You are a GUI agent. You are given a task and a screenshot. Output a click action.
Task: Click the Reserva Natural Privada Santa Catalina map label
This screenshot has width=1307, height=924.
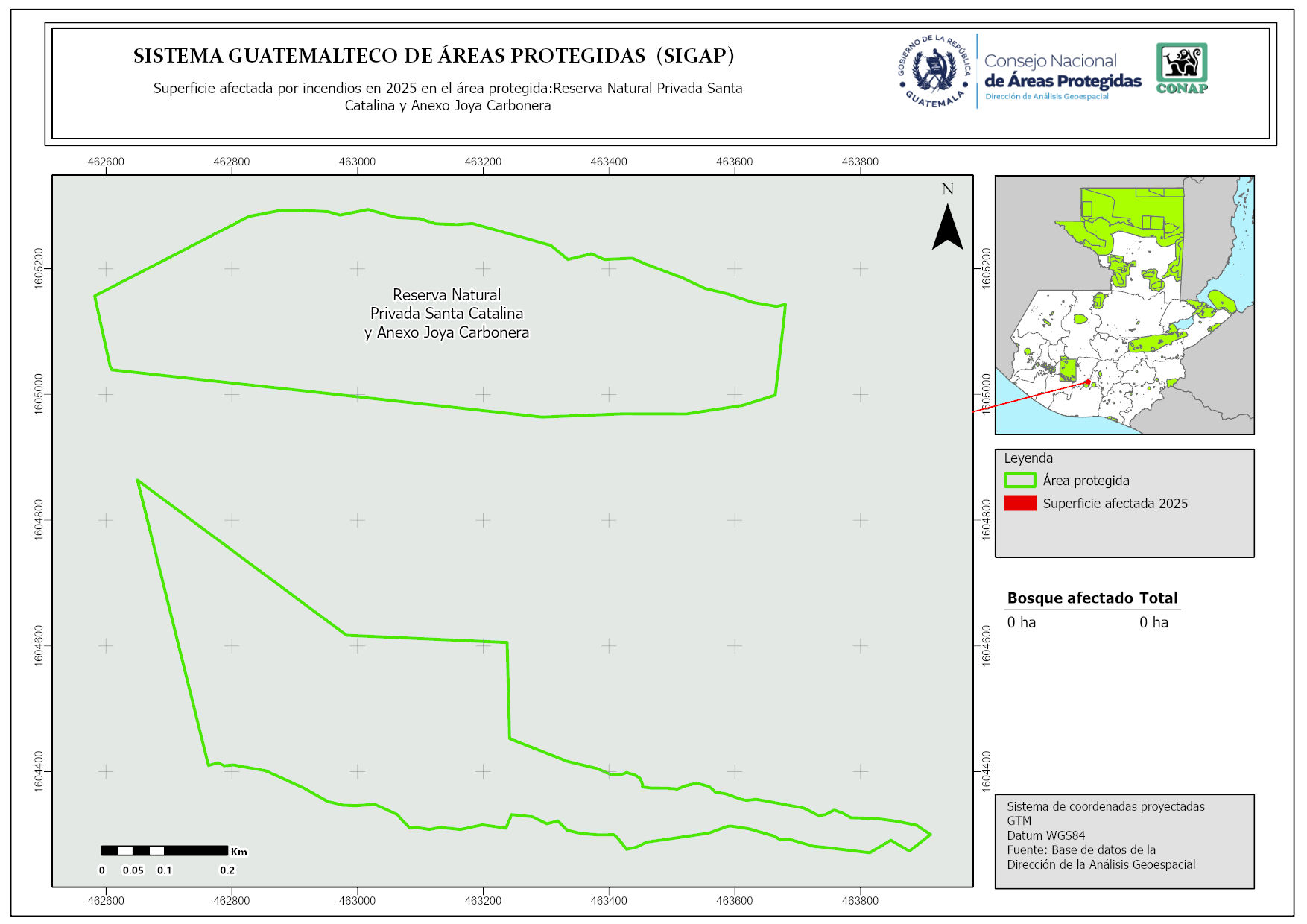point(446,314)
